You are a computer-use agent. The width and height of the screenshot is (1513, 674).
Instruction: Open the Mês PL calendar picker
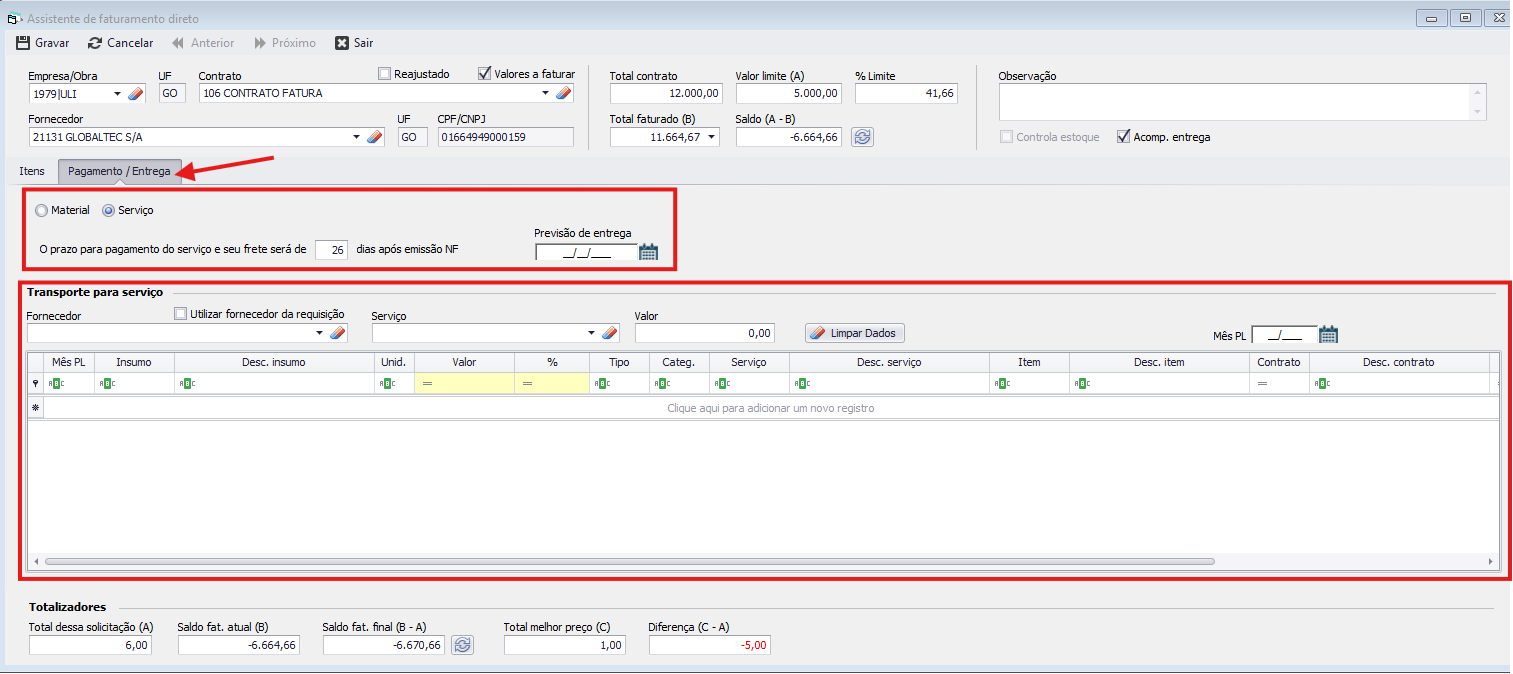tap(1328, 335)
